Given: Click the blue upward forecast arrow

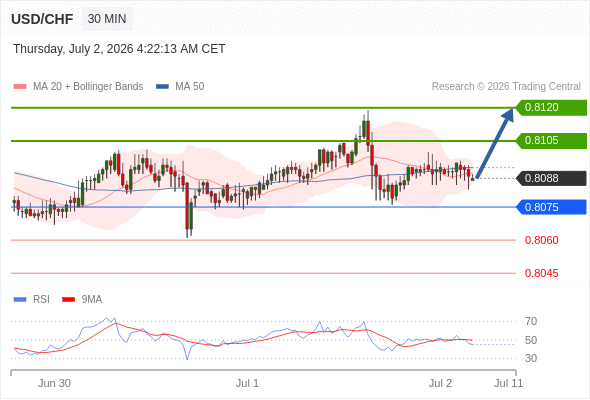Looking at the screenshot, I should [495, 143].
